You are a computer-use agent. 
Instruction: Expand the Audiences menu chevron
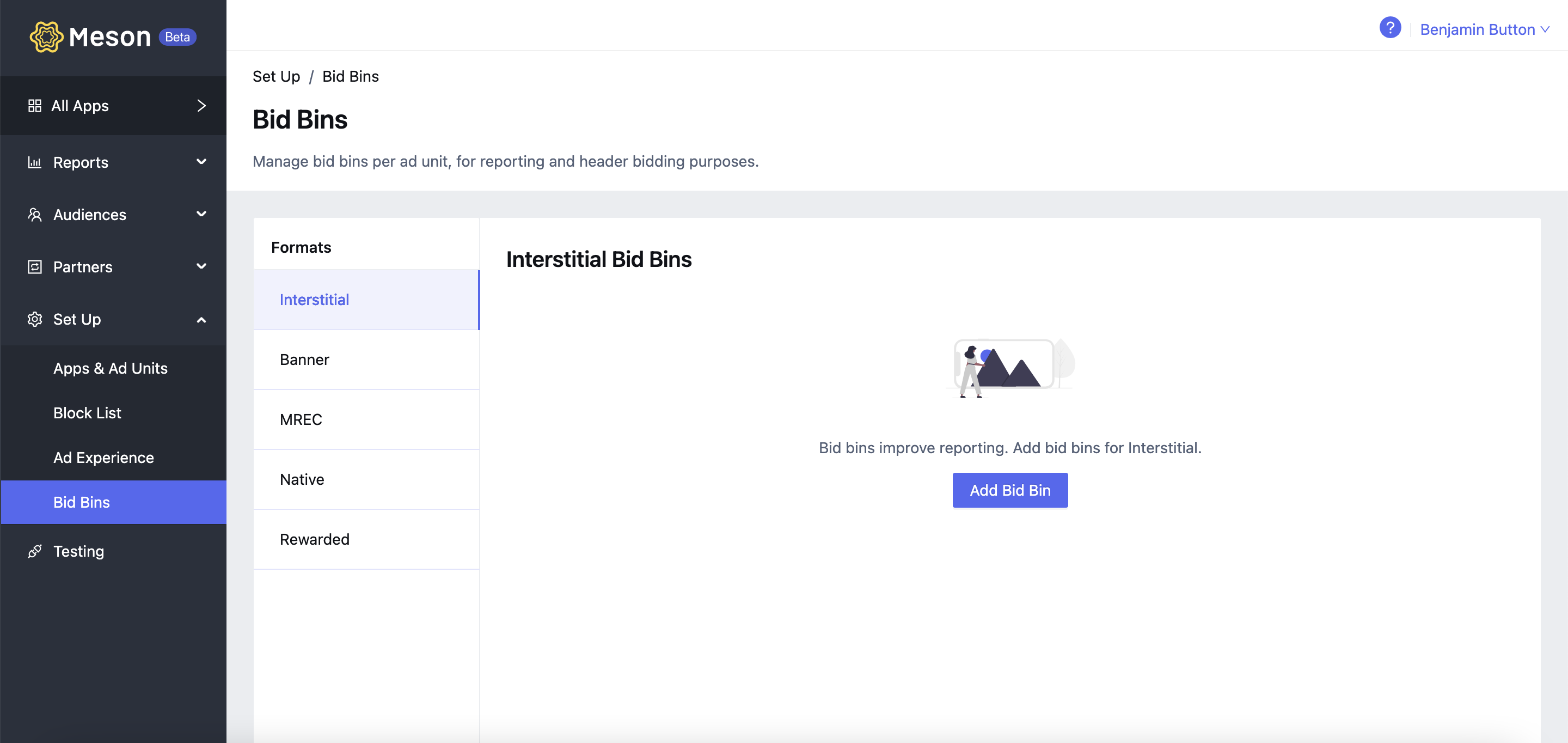coord(201,215)
